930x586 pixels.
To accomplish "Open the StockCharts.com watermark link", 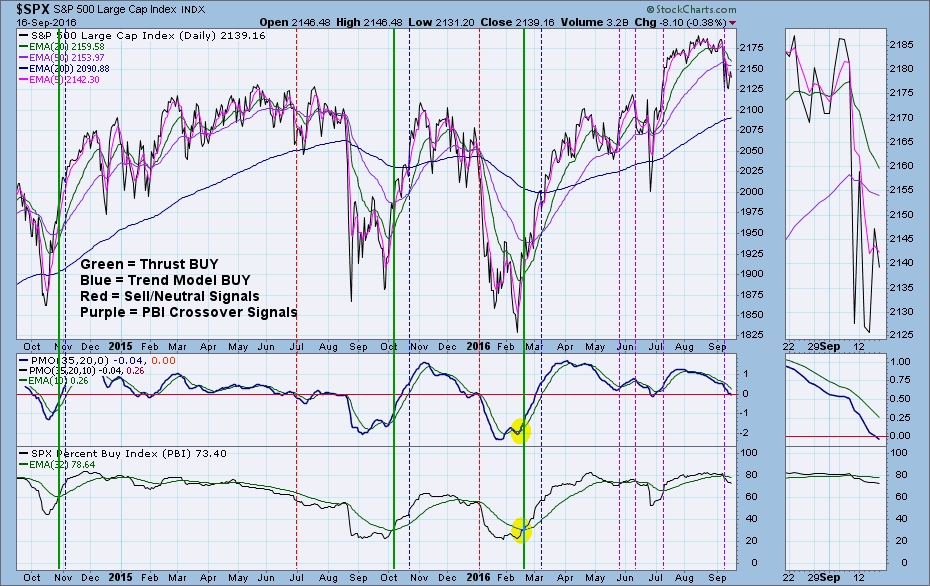I will 692,9.
